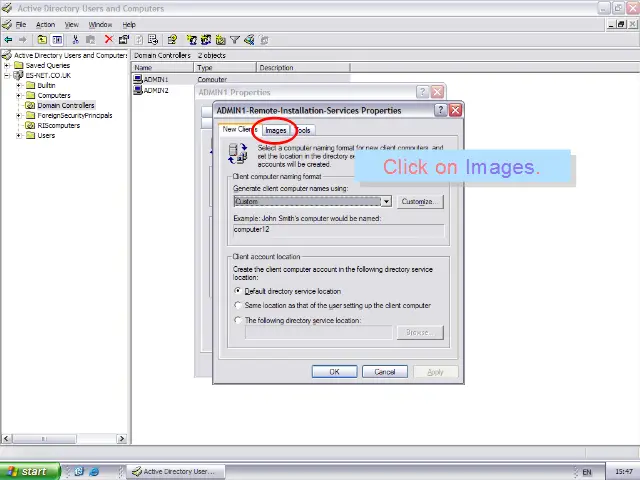Click the toolbar Help icon

[x=172, y=40]
